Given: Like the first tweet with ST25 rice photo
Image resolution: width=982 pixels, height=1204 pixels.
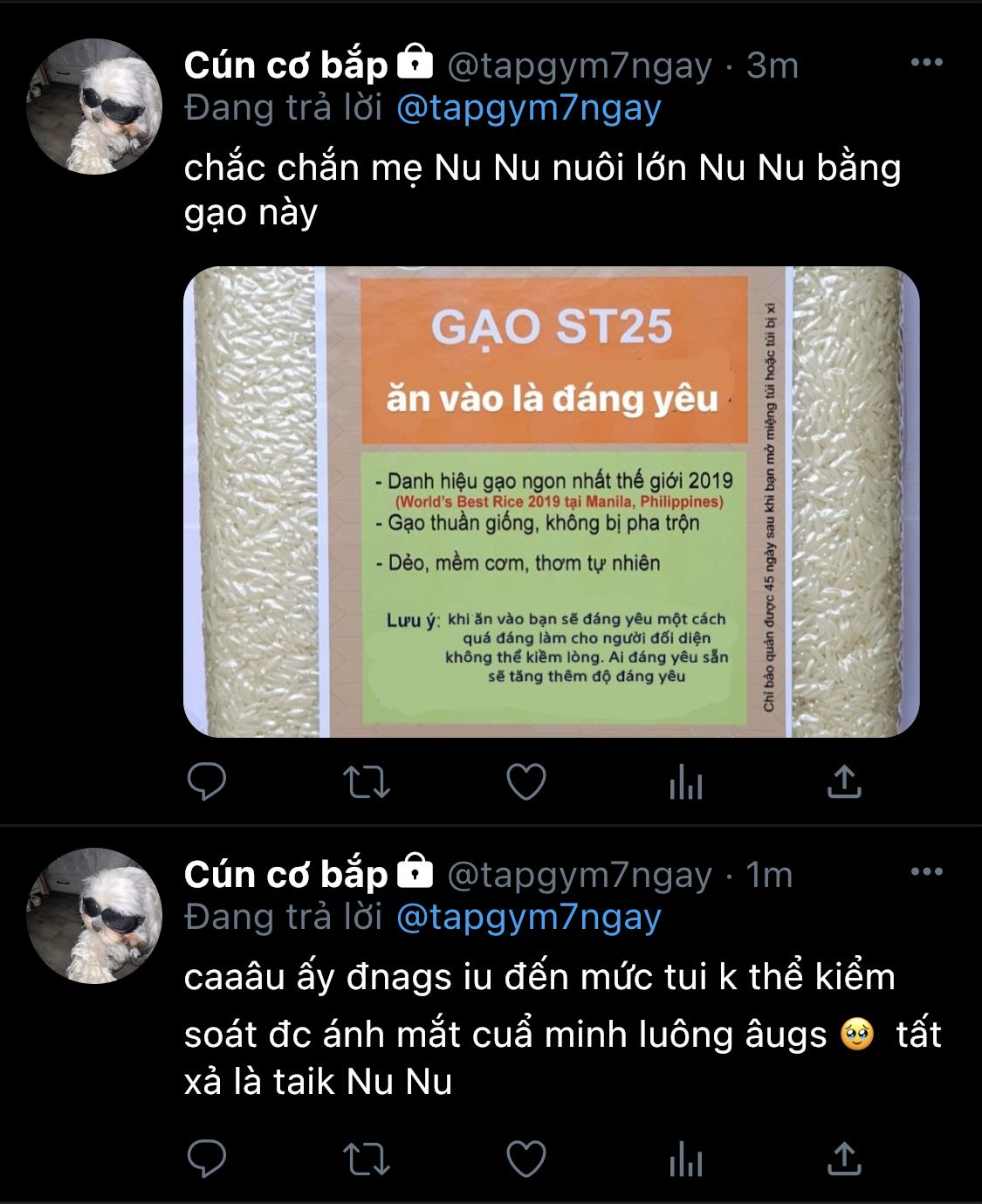Looking at the screenshot, I should click(526, 781).
